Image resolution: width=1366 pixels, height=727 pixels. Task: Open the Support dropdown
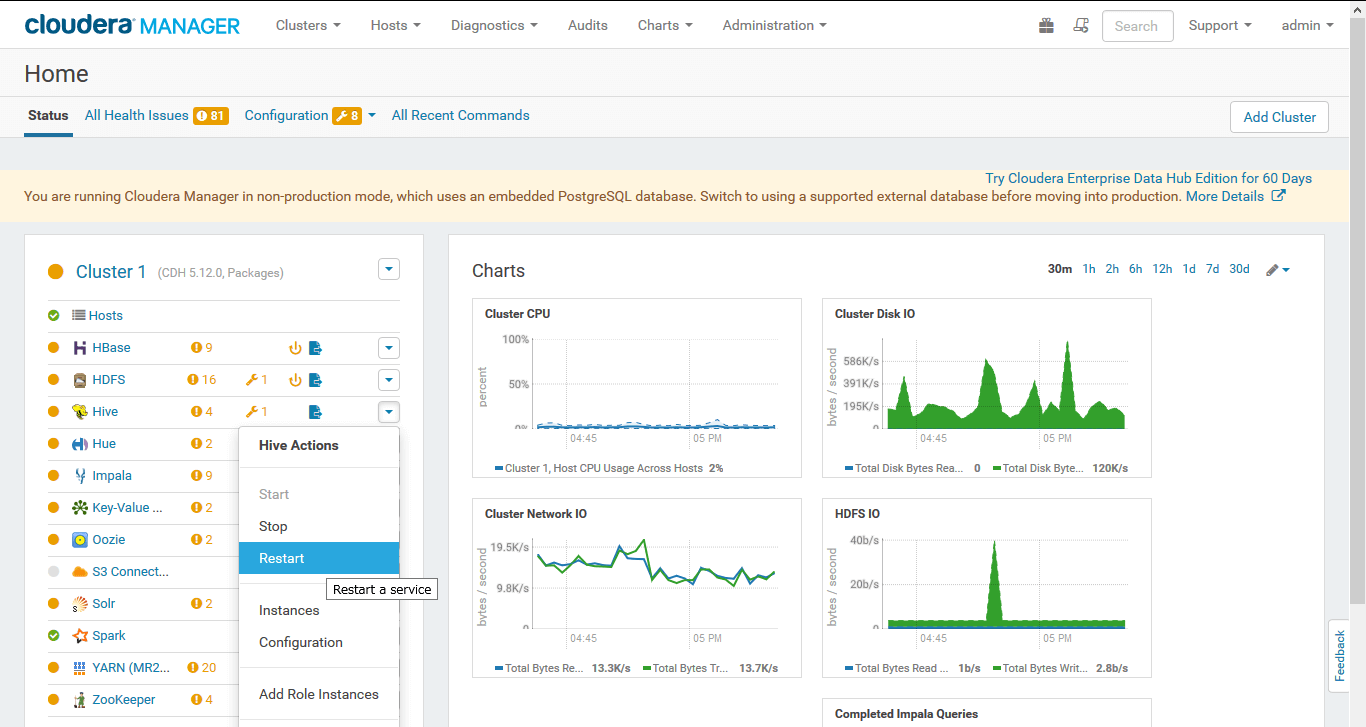(1220, 25)
